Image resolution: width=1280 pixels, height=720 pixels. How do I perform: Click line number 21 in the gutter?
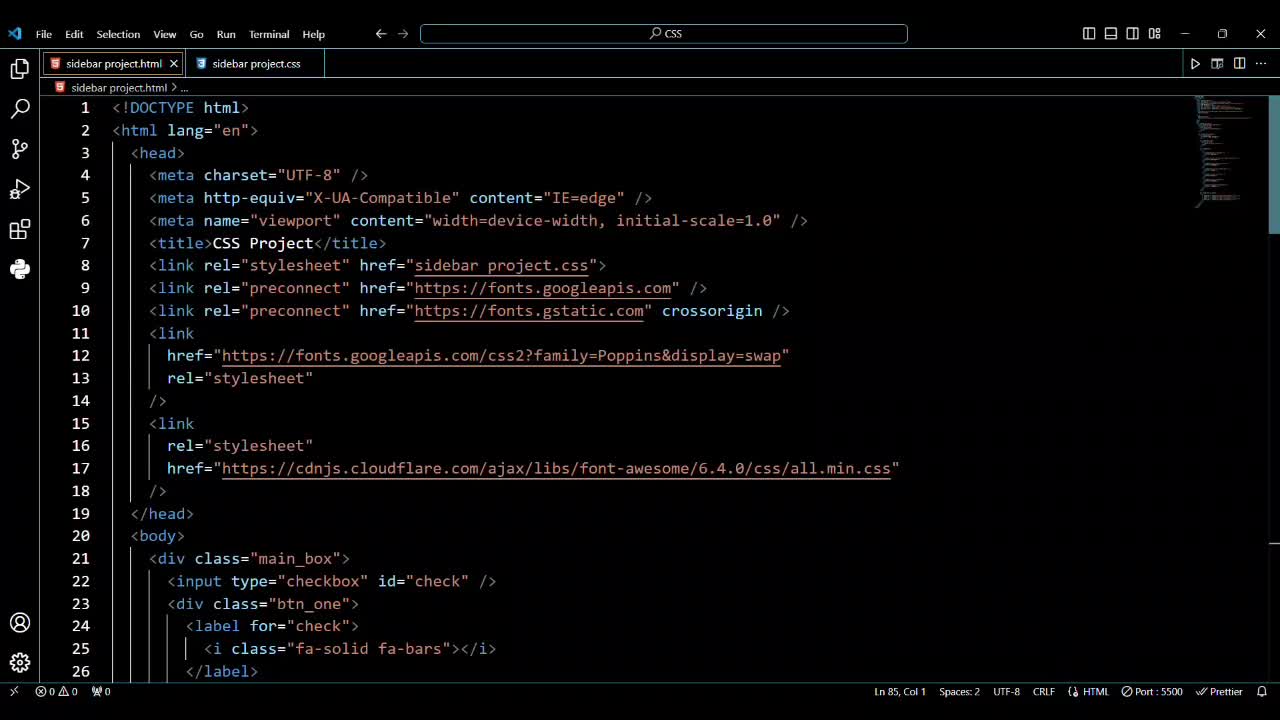tap(81, 559)
